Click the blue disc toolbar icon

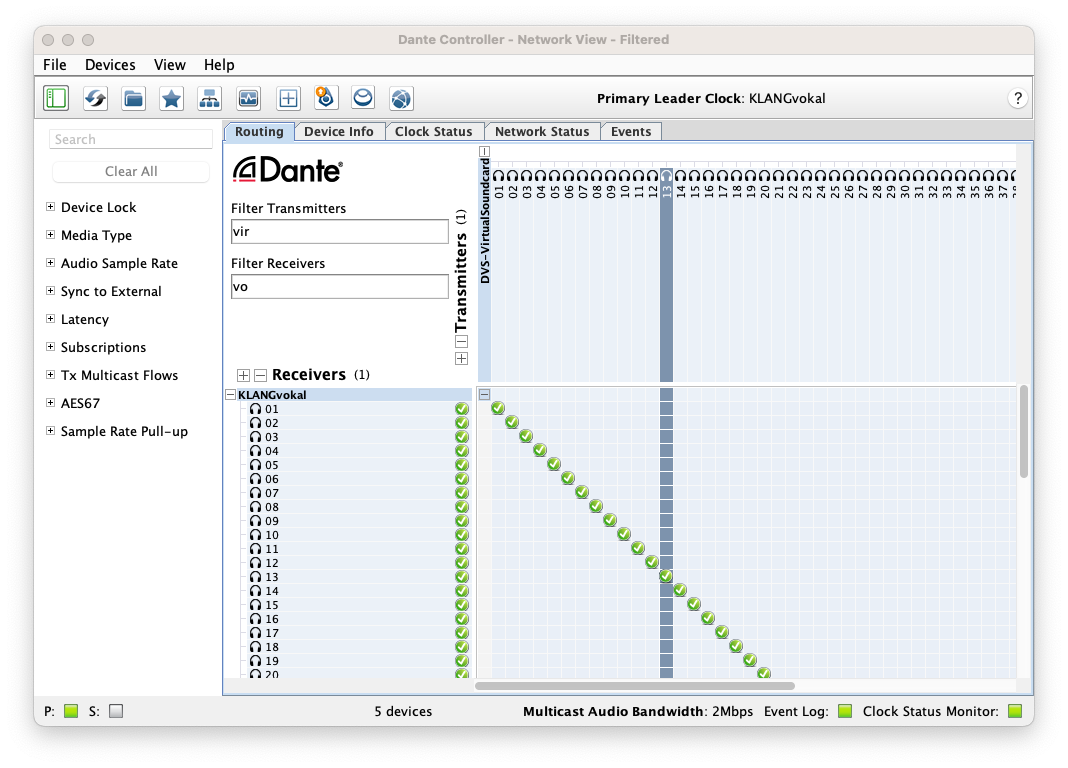[x=363, y=98]
